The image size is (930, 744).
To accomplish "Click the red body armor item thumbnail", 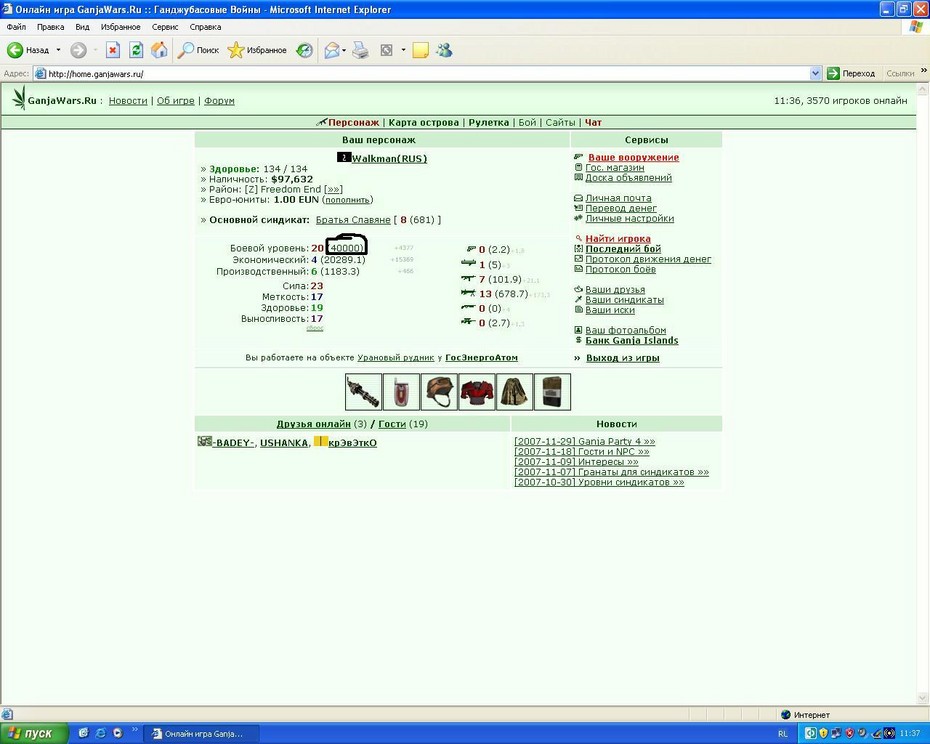I will click(477, 392).
